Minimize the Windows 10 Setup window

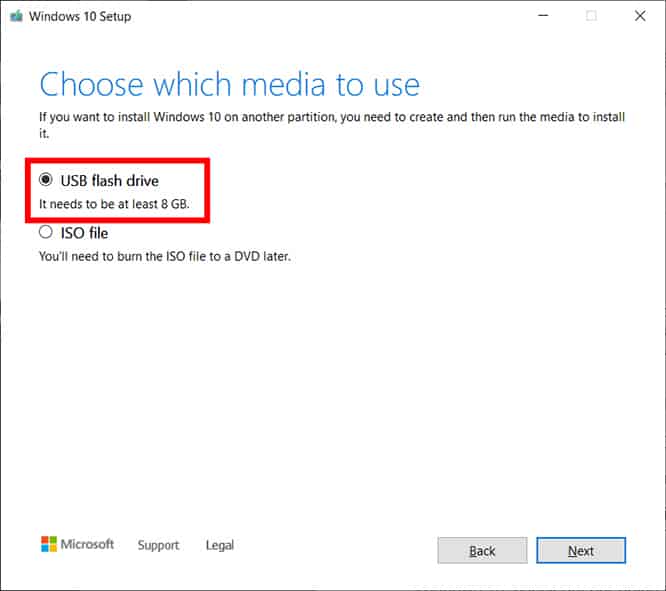[x=543, y=16]
